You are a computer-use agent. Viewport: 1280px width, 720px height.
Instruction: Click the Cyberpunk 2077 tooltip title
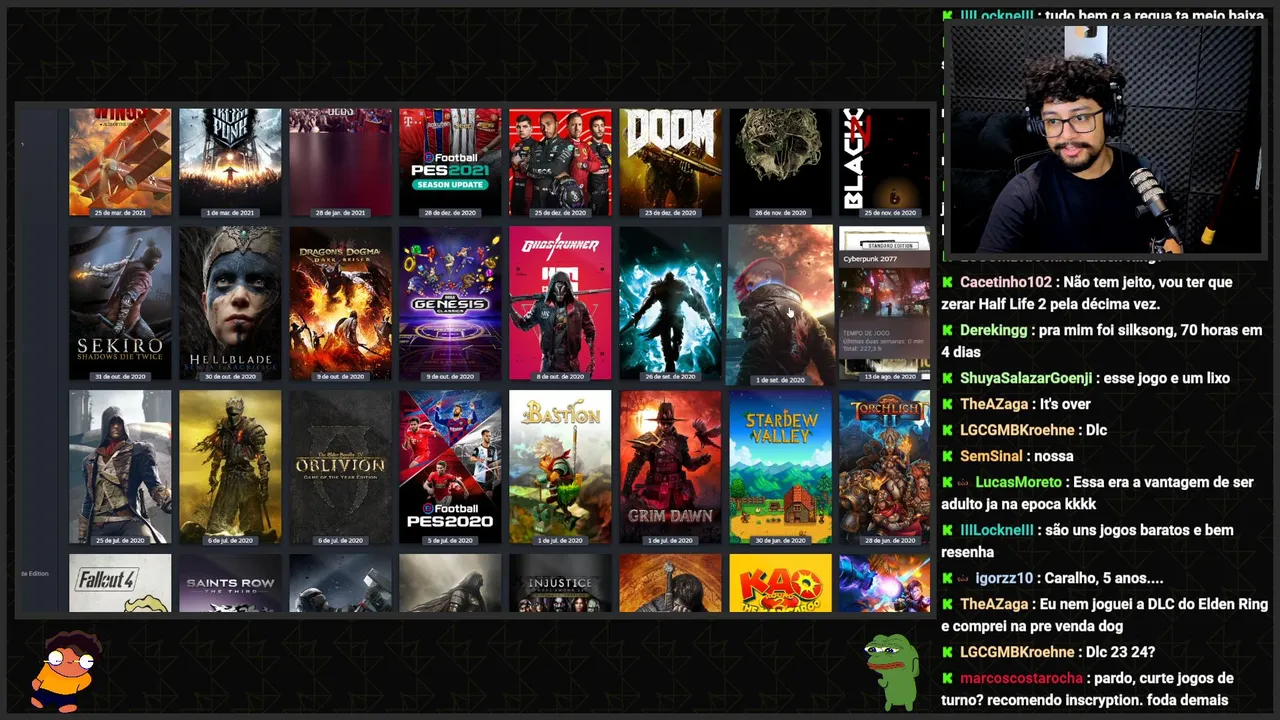(x=869, y=259)
